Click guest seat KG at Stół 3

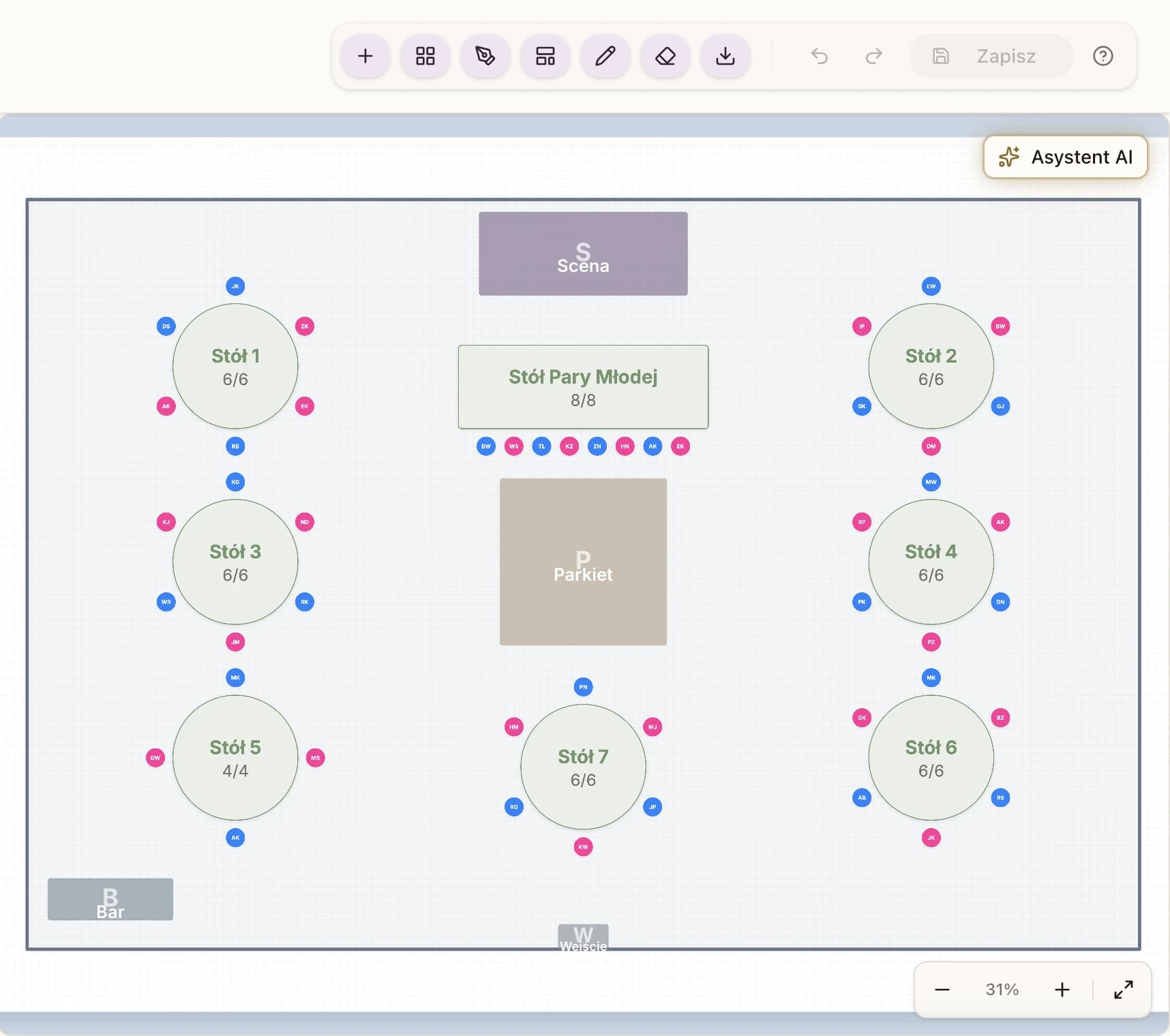235,482
